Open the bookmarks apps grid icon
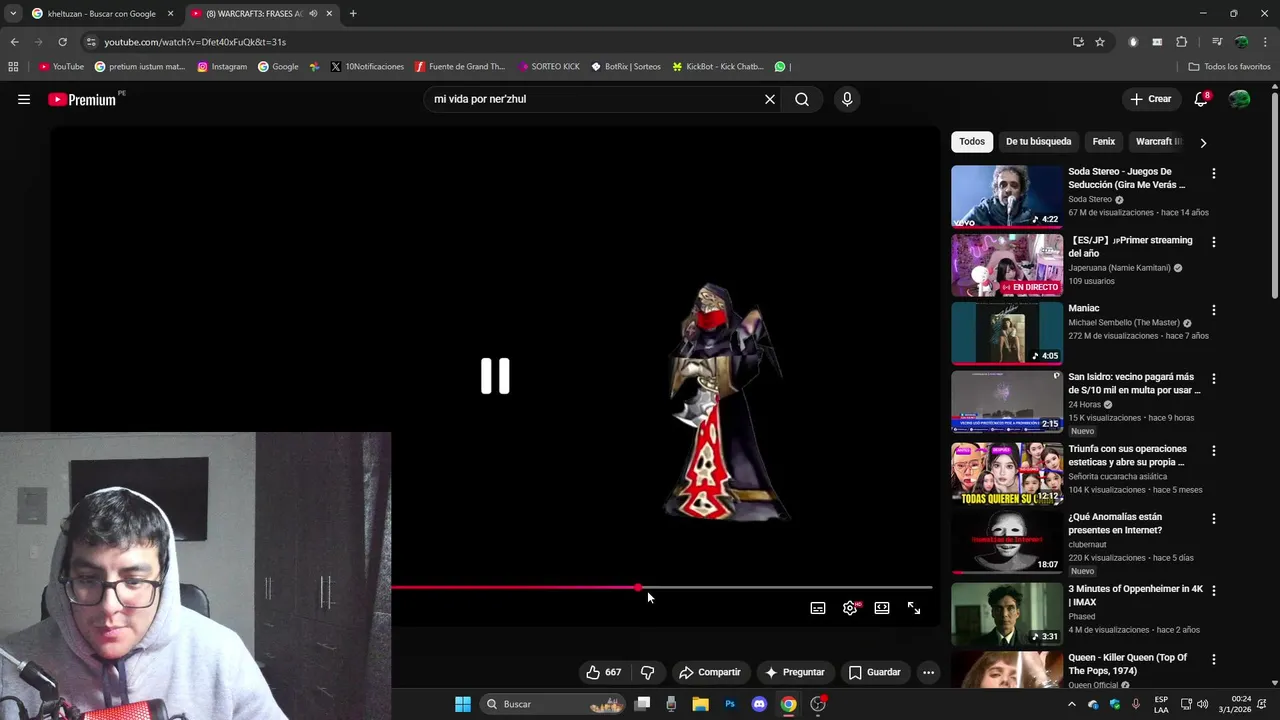The width and height of the screenshot is (1280, 720). [13, 67]
